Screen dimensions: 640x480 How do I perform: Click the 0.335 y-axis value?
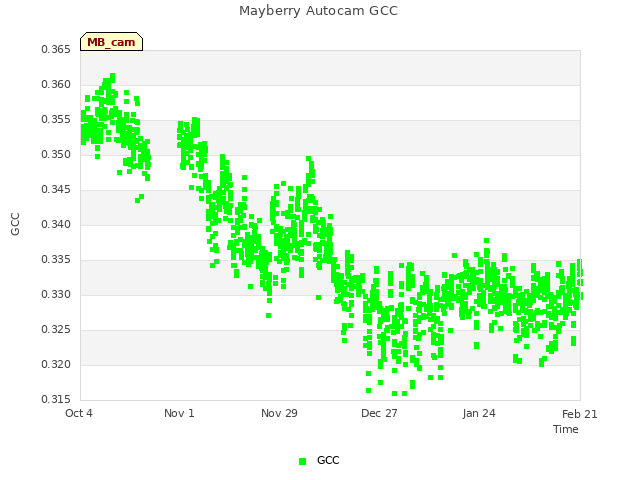[x=56, y=260]
